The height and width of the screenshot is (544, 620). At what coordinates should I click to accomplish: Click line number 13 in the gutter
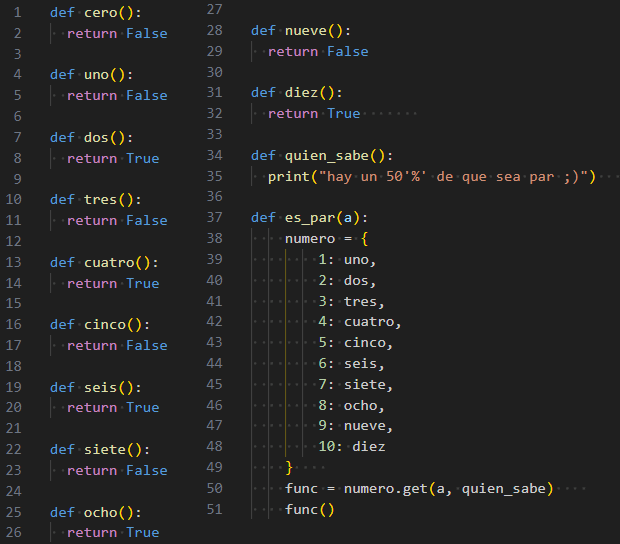pos(13,263)
